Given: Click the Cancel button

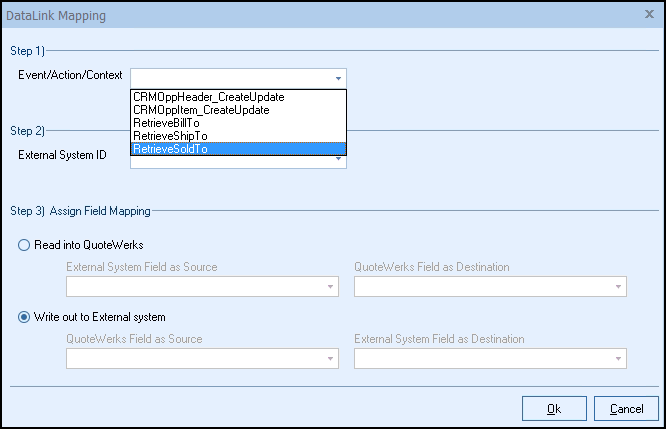Looking at the screenshot, I should pos(626,408).
